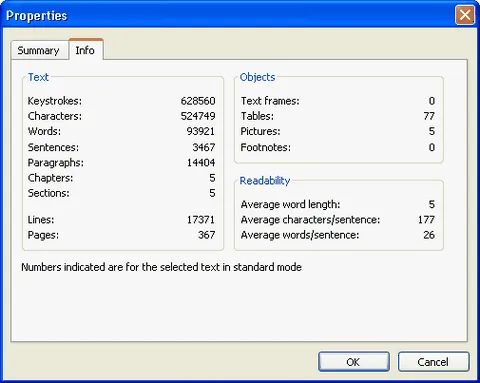Click the Paragraphs count 14404
This screenshot has height=383, width=480.
pos(201,162)
